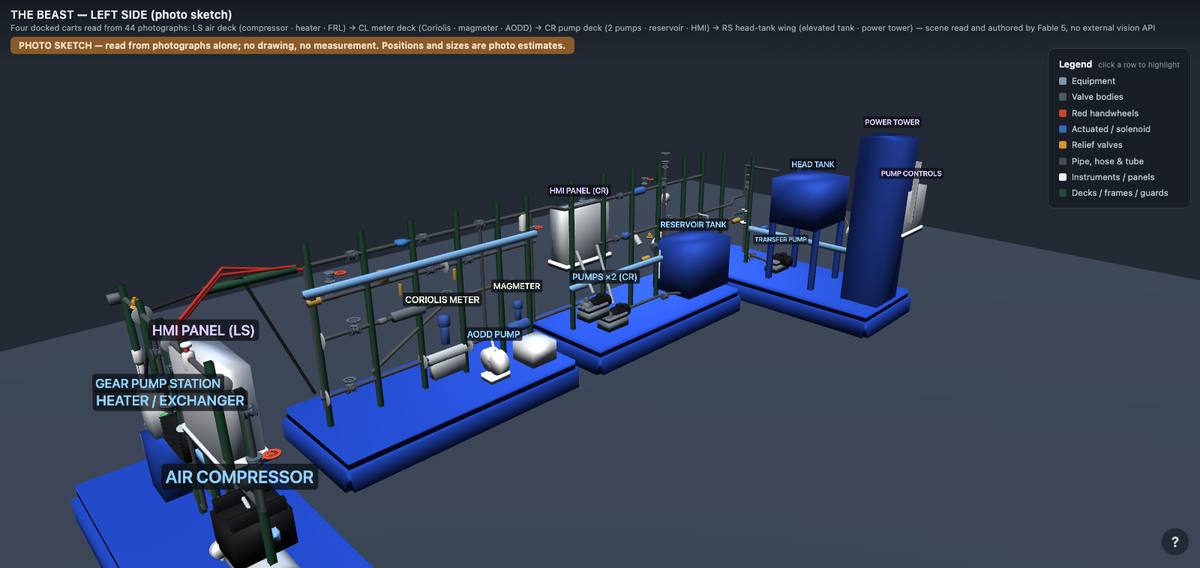Screen dimensions: 1200x568
Task: Highlight the Decks / frames / guards legend row
Action: click(x=1117, y=193)
